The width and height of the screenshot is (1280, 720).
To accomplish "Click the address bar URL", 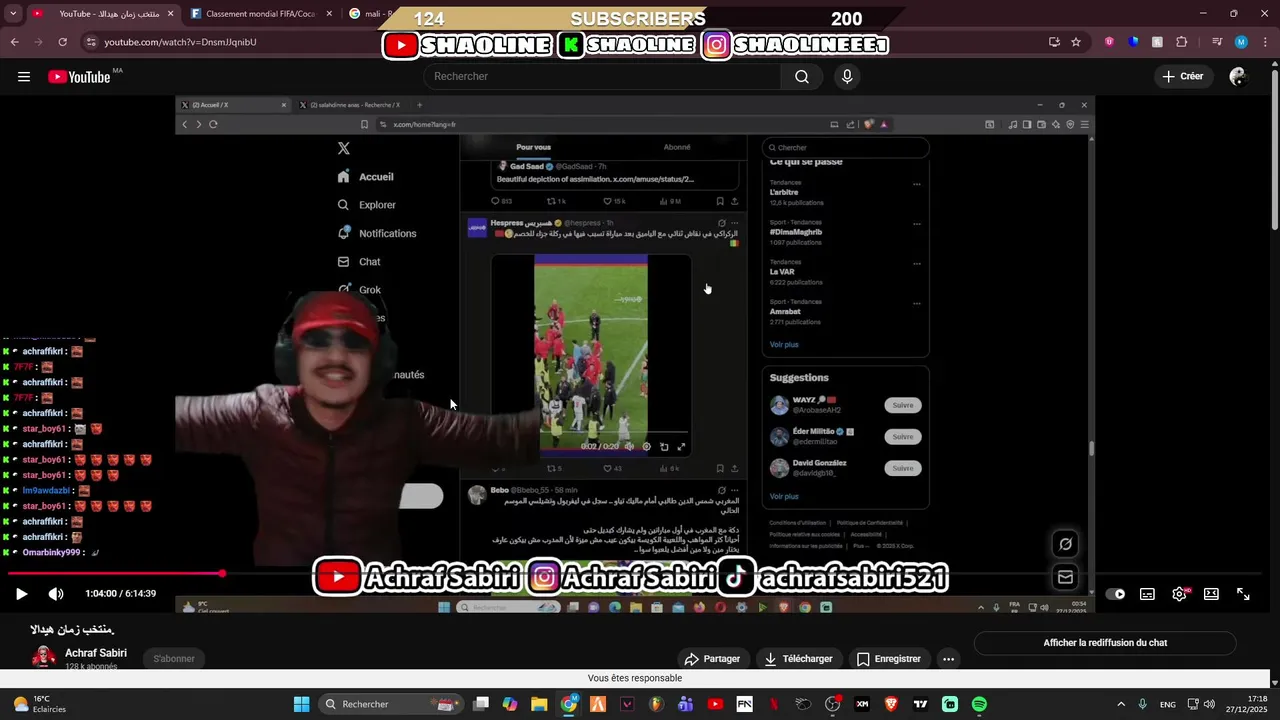I will click(180, 42).
